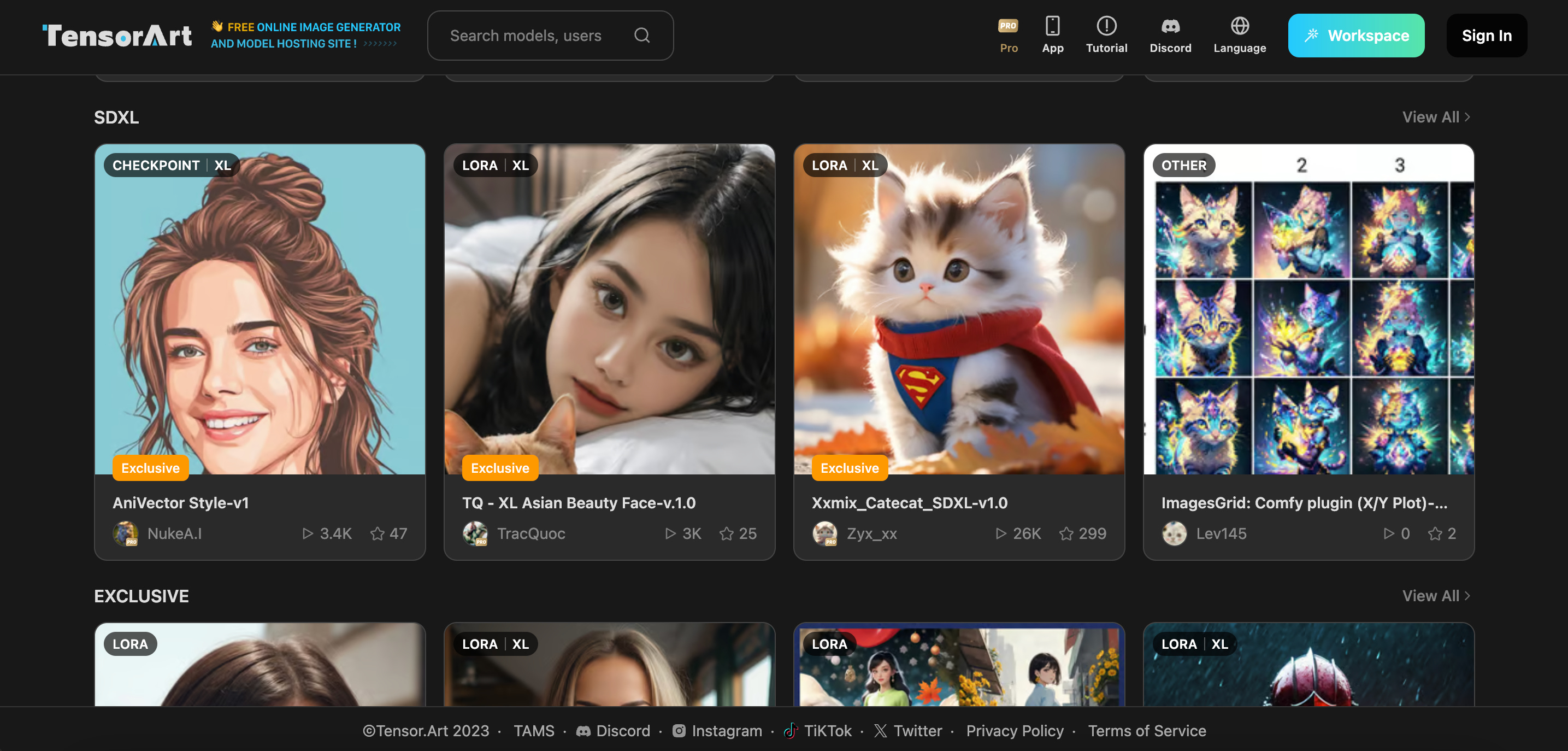Star the AniVector Style-v1 model
The width and height of the screenshot is (1568, 751).
tap(376, 533)
